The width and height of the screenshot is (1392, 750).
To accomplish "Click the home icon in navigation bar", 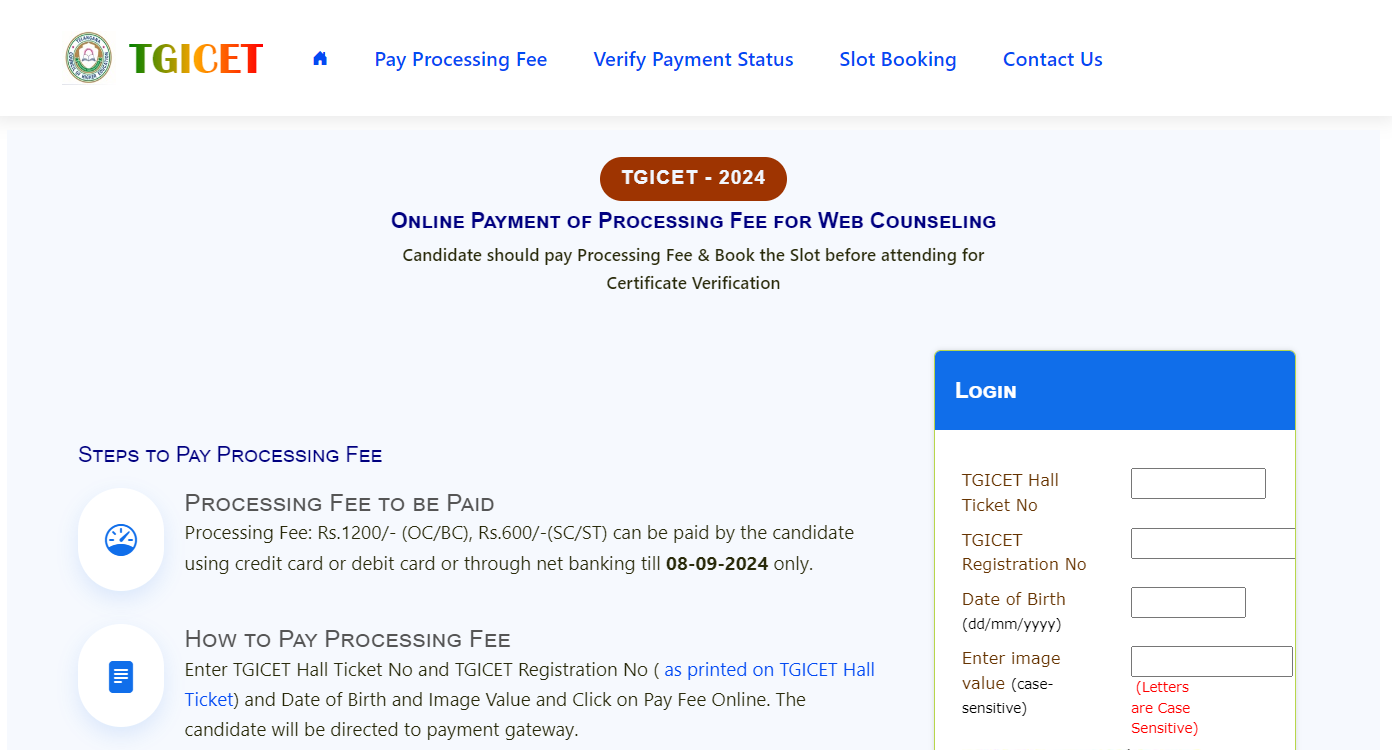I will 320,59.
